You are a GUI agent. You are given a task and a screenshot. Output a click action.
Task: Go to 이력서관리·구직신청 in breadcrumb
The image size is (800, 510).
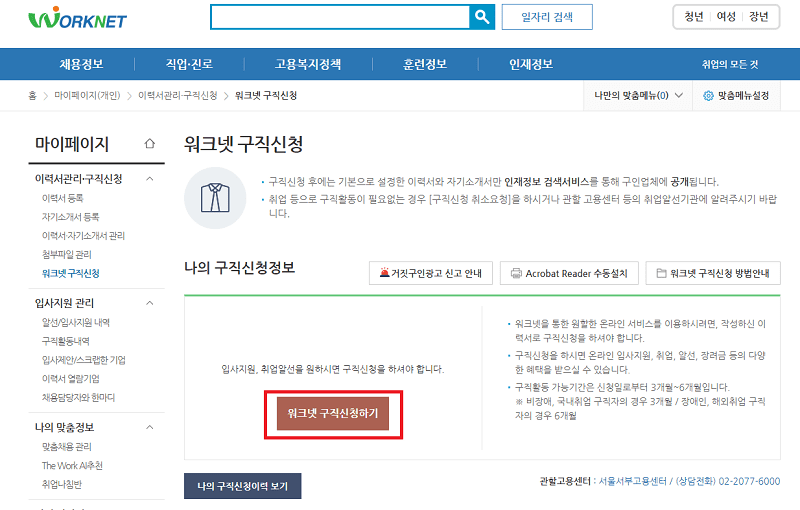(x=178, y=95)
